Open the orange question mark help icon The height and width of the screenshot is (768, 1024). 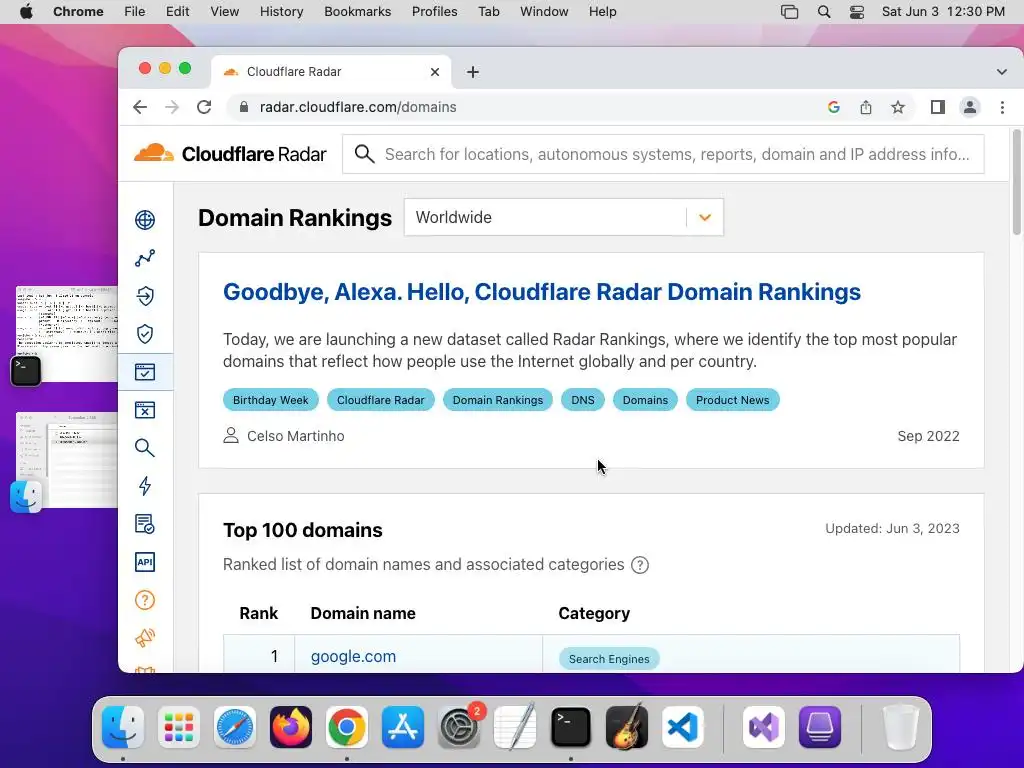click(145, 600)
